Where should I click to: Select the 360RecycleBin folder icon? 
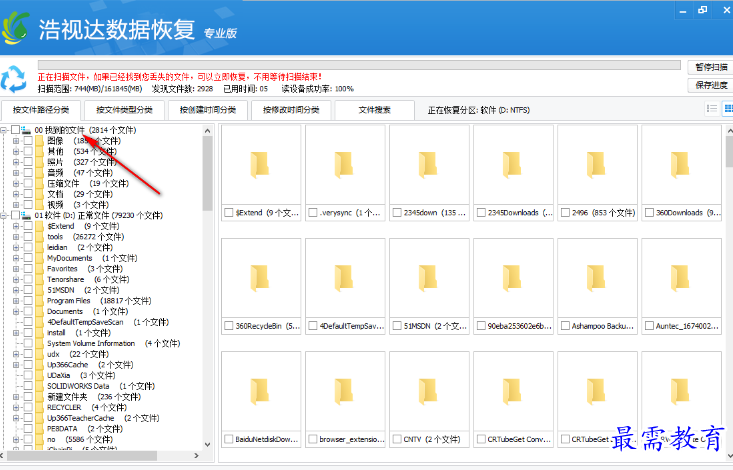(261, 278)
